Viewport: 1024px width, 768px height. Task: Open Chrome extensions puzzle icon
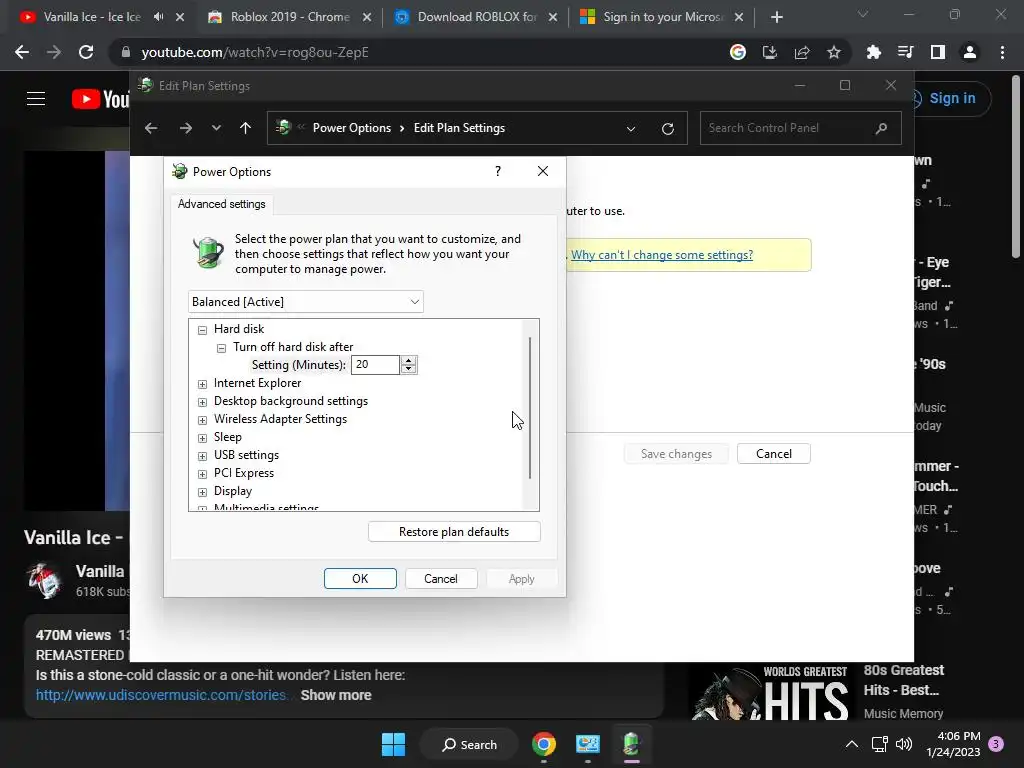873,52
